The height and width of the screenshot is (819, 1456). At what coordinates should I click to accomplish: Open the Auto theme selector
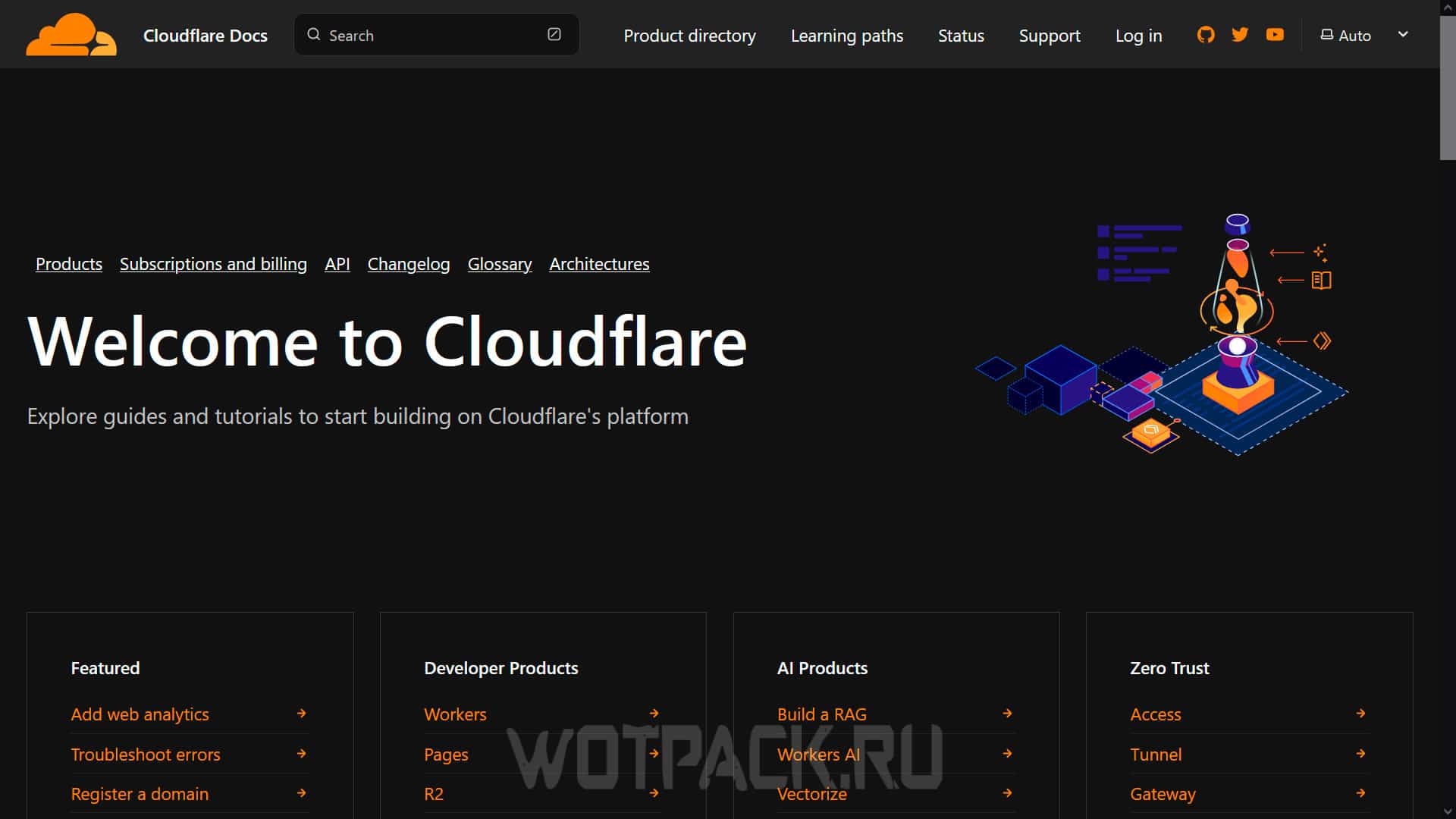(x=1347, y=36)
